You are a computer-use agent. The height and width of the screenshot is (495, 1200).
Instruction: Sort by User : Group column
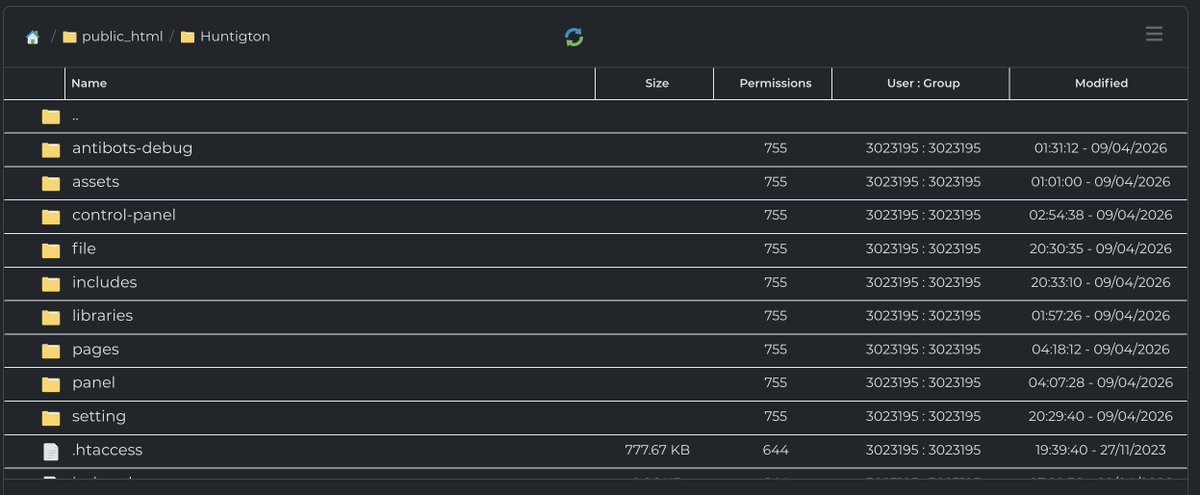coord(923,83)
